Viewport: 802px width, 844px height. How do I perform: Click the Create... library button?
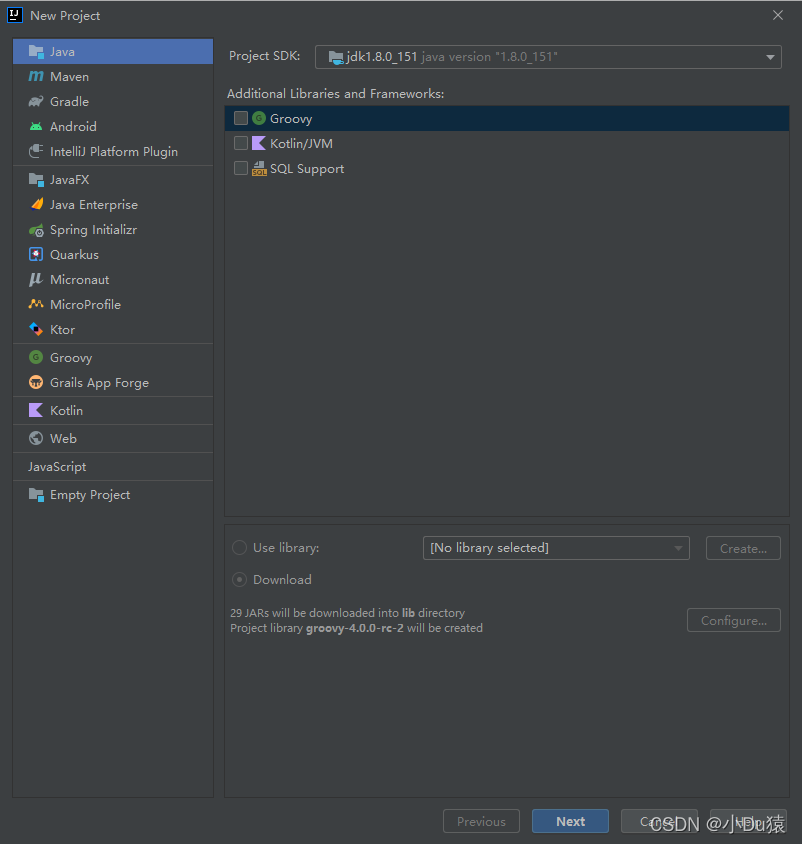click(x=743, y=548)
